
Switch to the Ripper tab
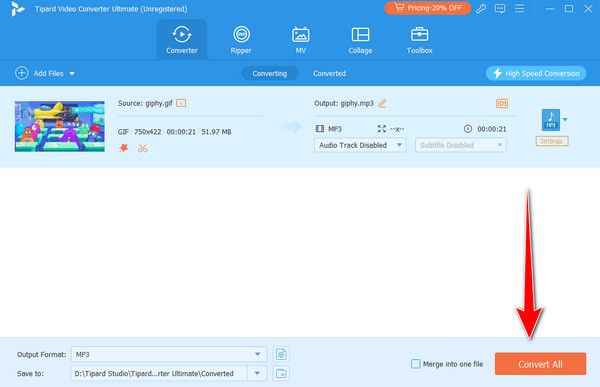(241, 40)
